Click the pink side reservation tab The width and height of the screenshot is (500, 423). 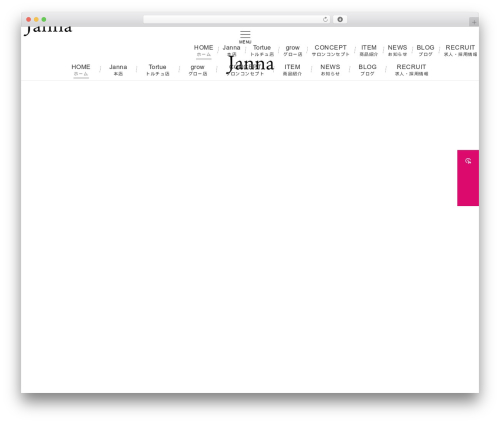(x=468, y=178)
